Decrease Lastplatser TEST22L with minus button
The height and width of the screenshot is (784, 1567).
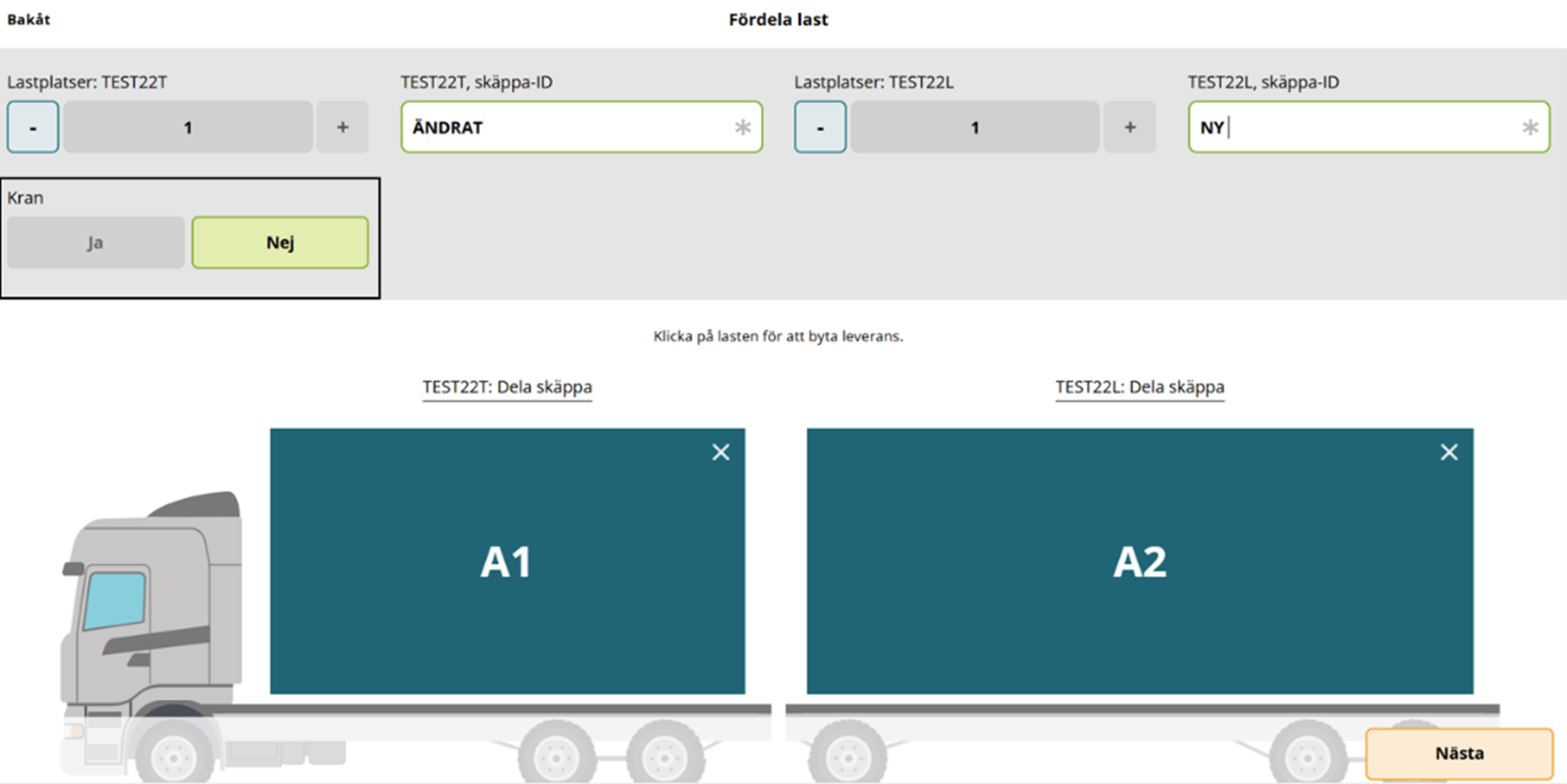(820, 128)
